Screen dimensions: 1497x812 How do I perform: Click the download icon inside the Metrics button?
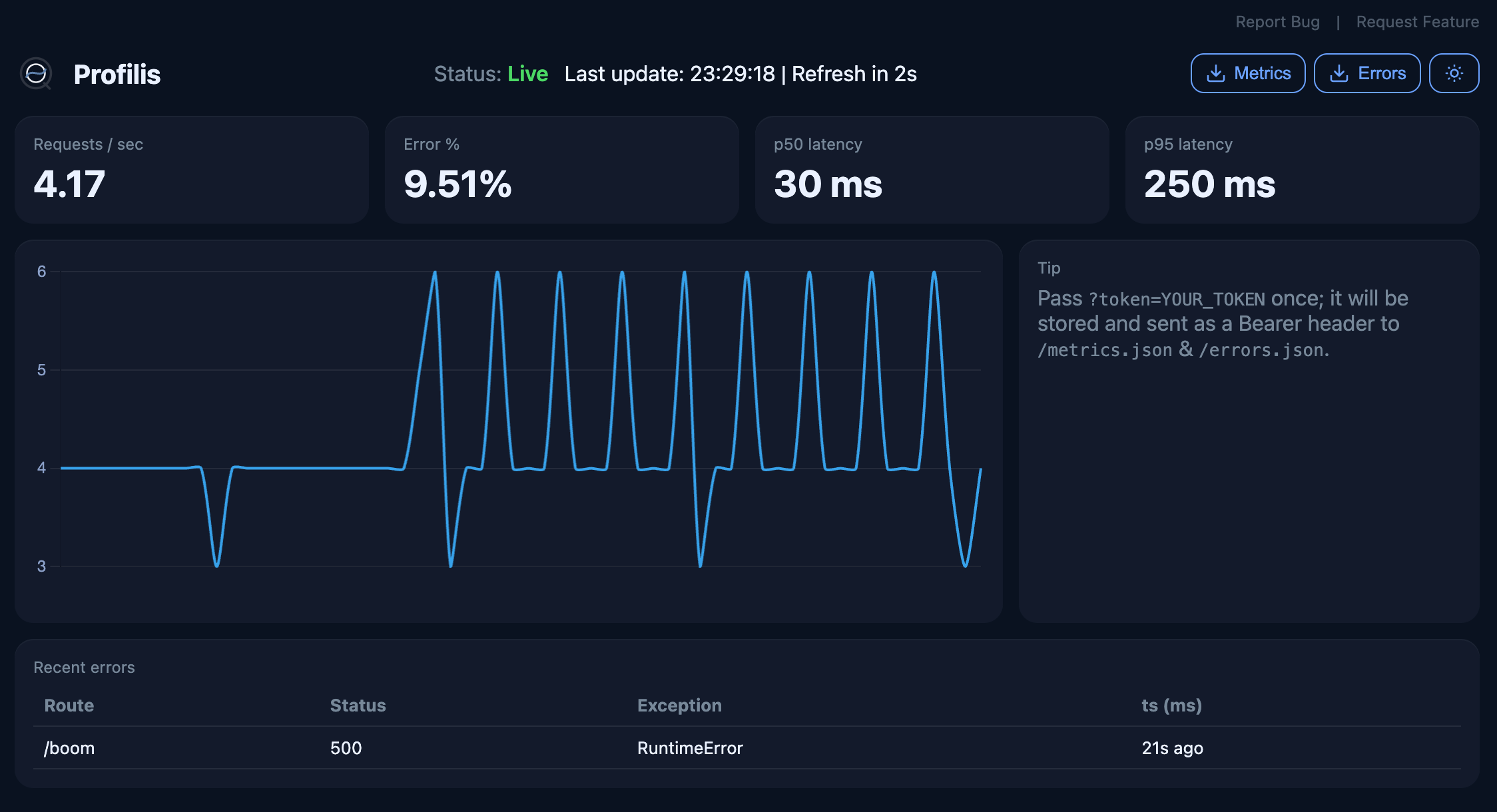point(1215,73)
